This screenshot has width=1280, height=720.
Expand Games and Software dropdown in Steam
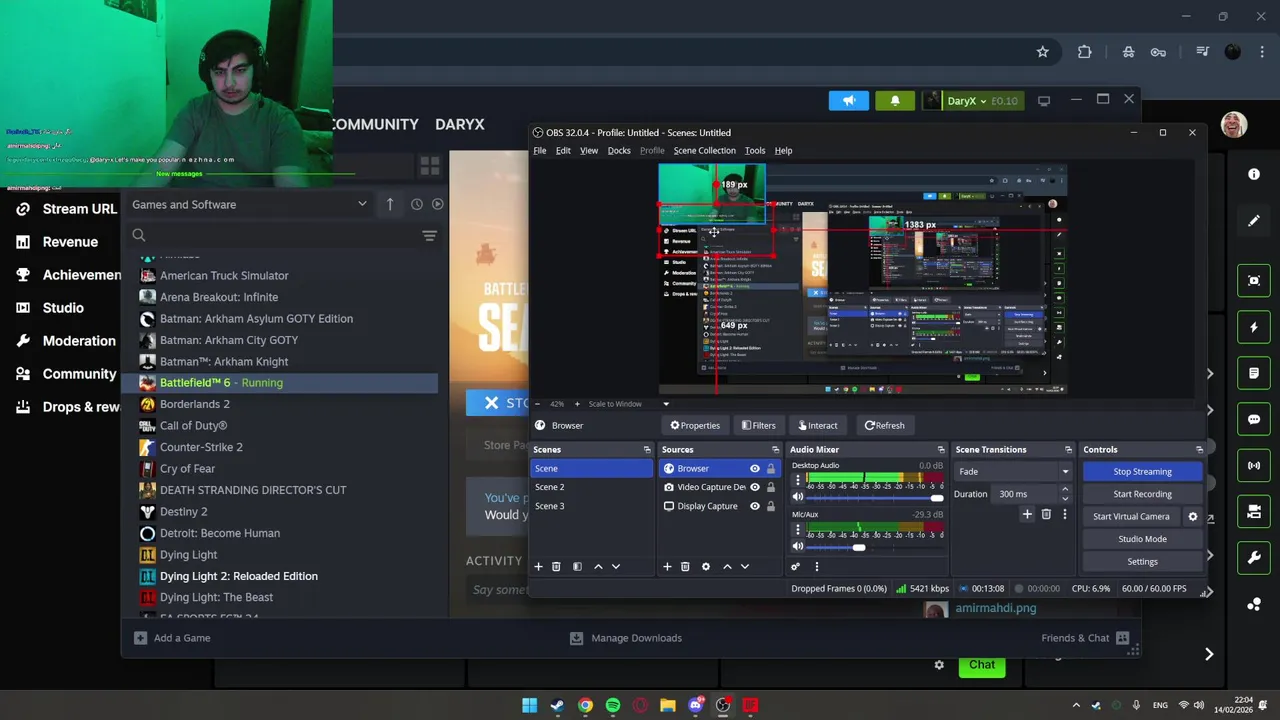pyautogui.click(x=362, y=204)
